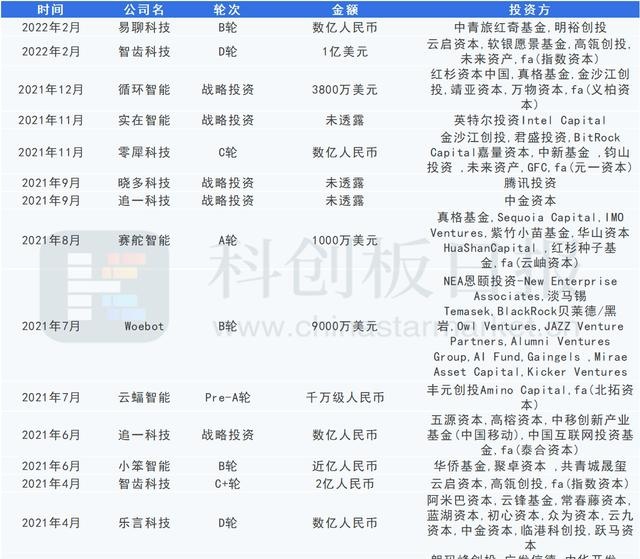
Task: Click the 投资方 column header
Action: click(x=529, y=9)
